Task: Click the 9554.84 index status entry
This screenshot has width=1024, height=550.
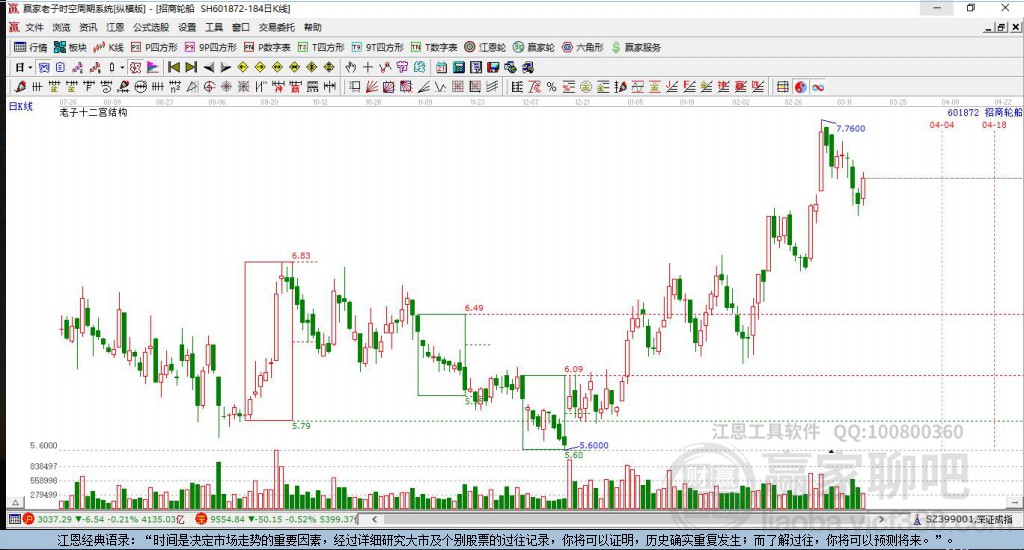Action: [x=278, y=519]
